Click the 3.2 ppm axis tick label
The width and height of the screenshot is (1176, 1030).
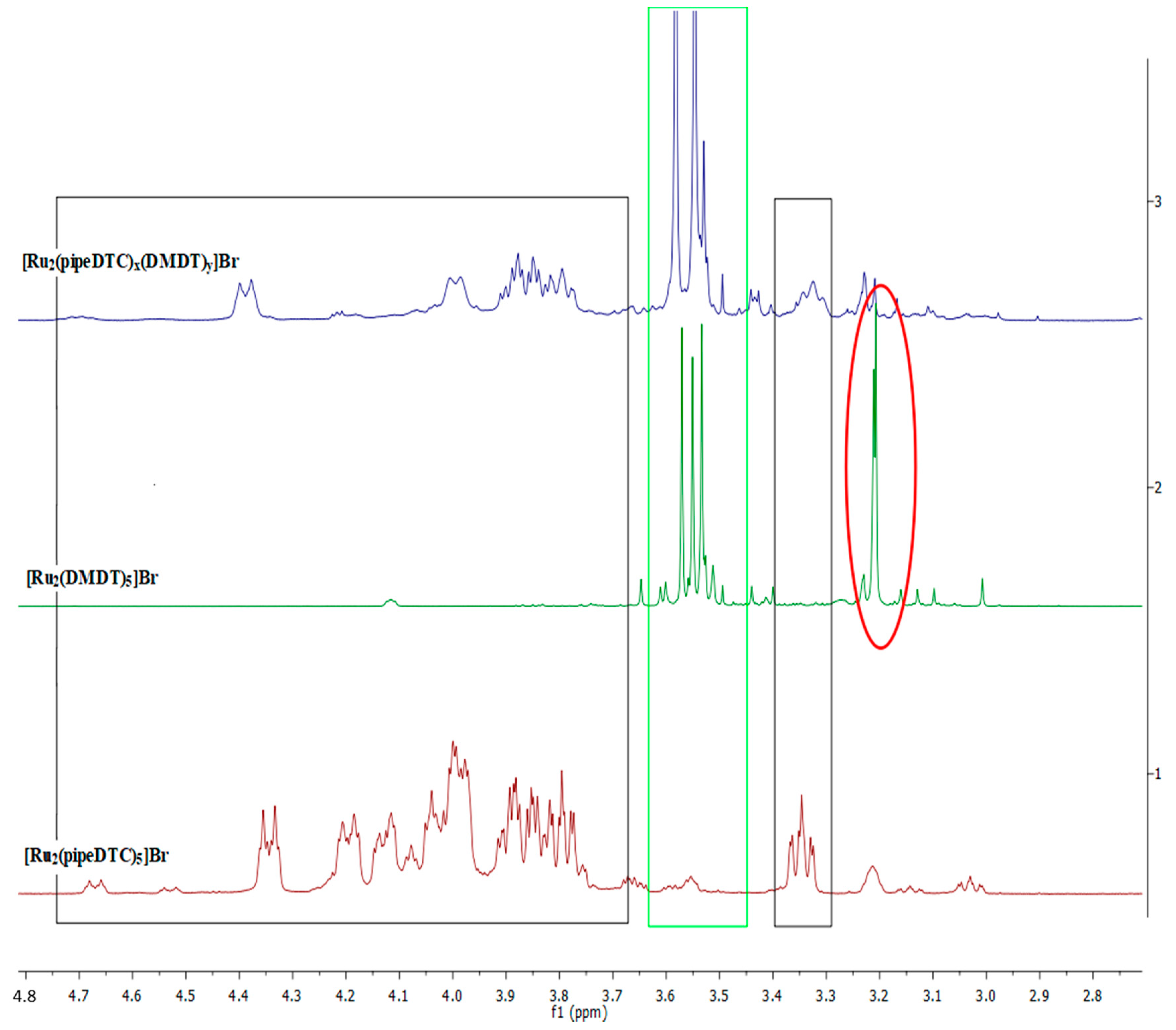[880, 995]
